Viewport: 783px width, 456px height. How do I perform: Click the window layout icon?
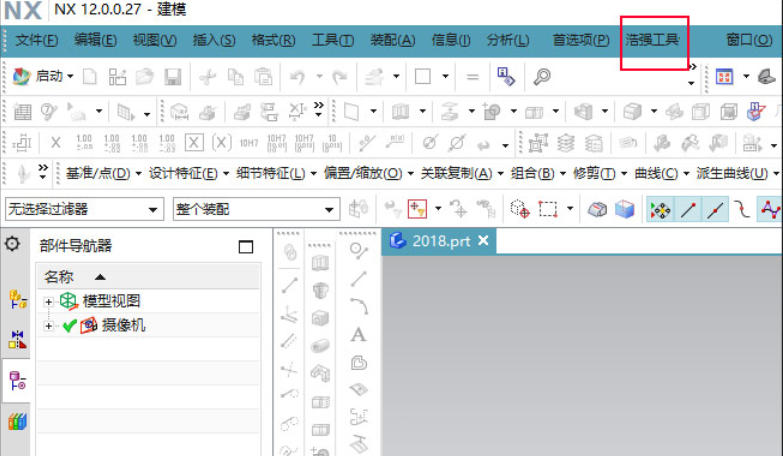724,76
